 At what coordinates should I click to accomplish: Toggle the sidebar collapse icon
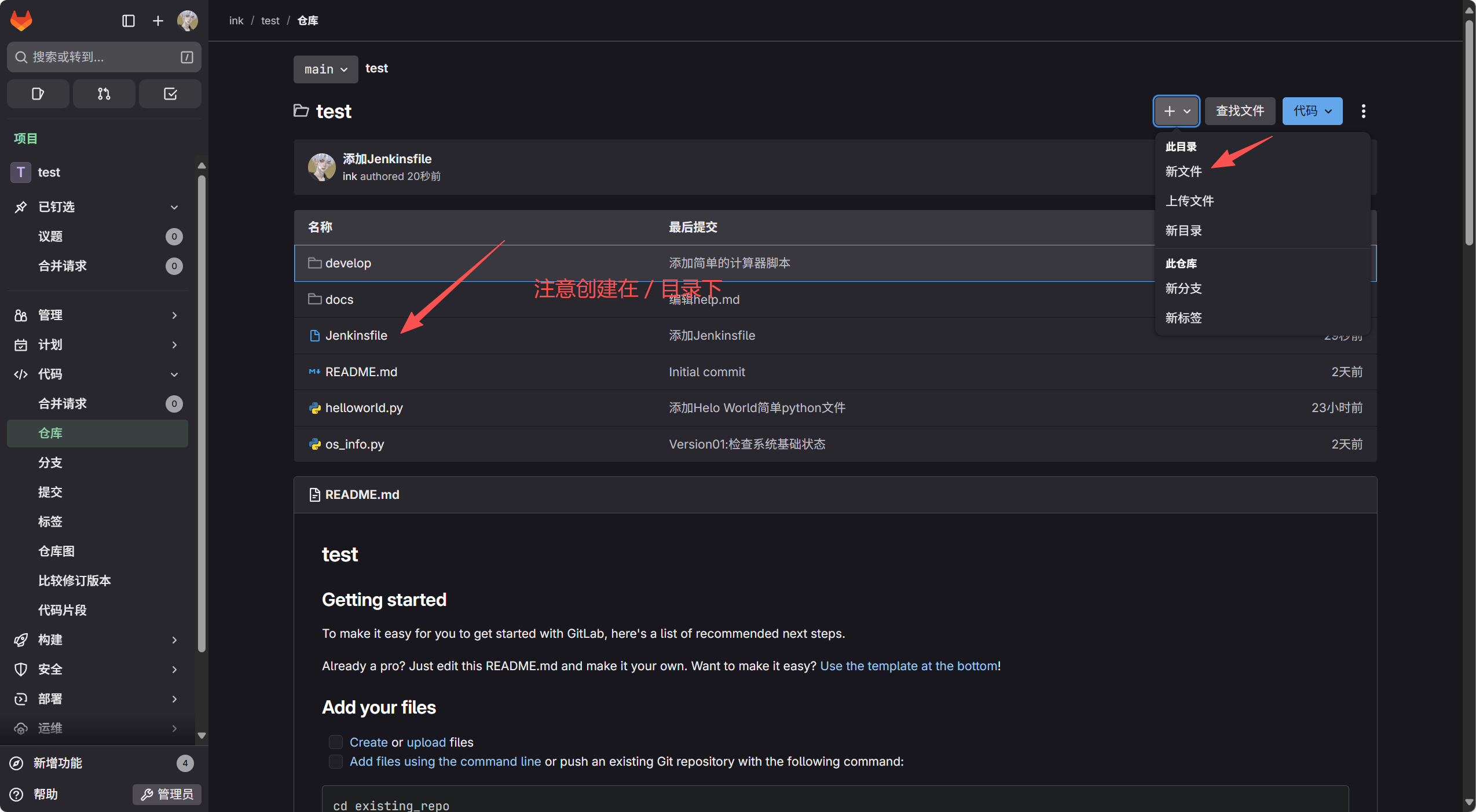point(129,21)
